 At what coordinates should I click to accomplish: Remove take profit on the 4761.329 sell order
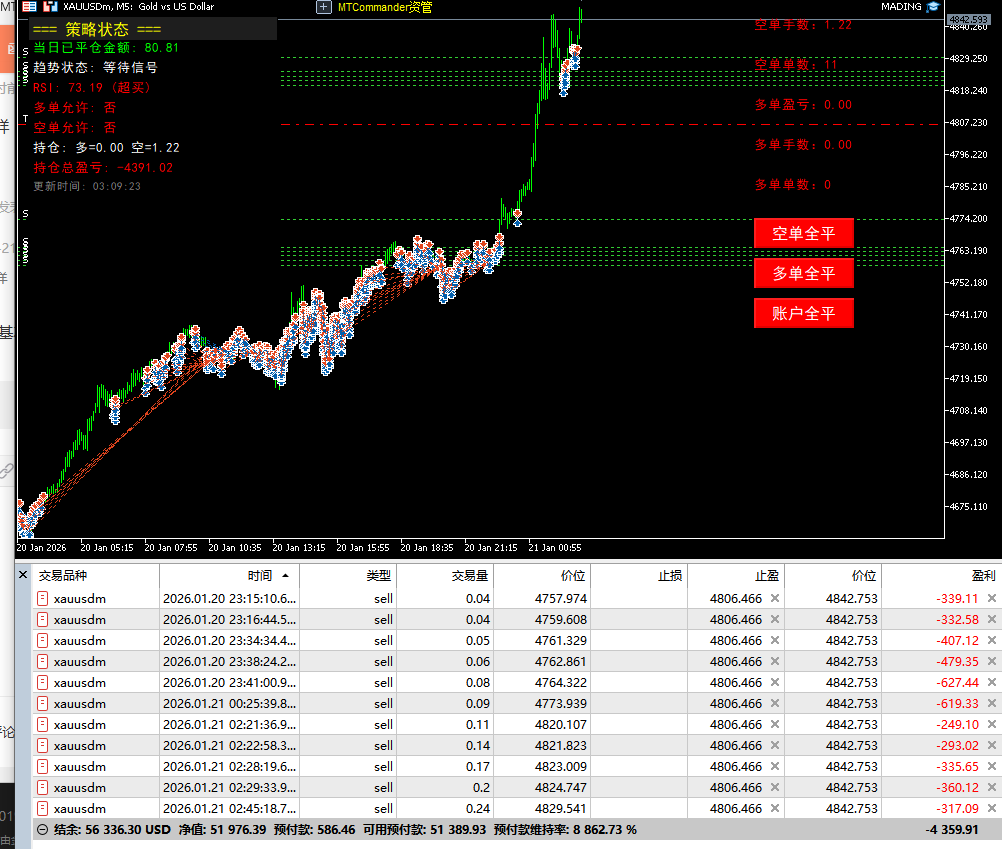775,640
